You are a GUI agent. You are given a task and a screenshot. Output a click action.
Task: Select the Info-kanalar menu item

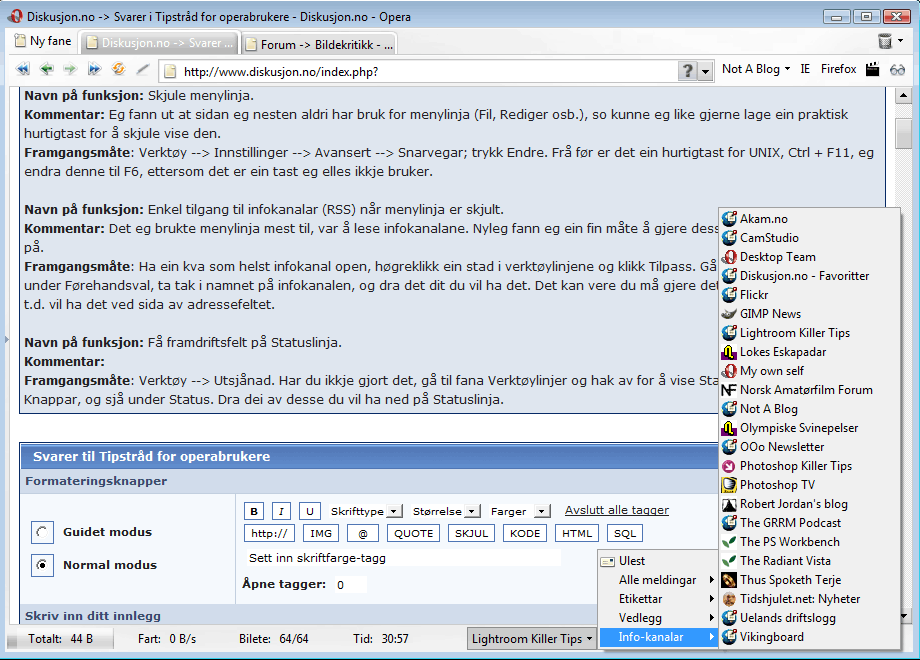click(658, 637)
